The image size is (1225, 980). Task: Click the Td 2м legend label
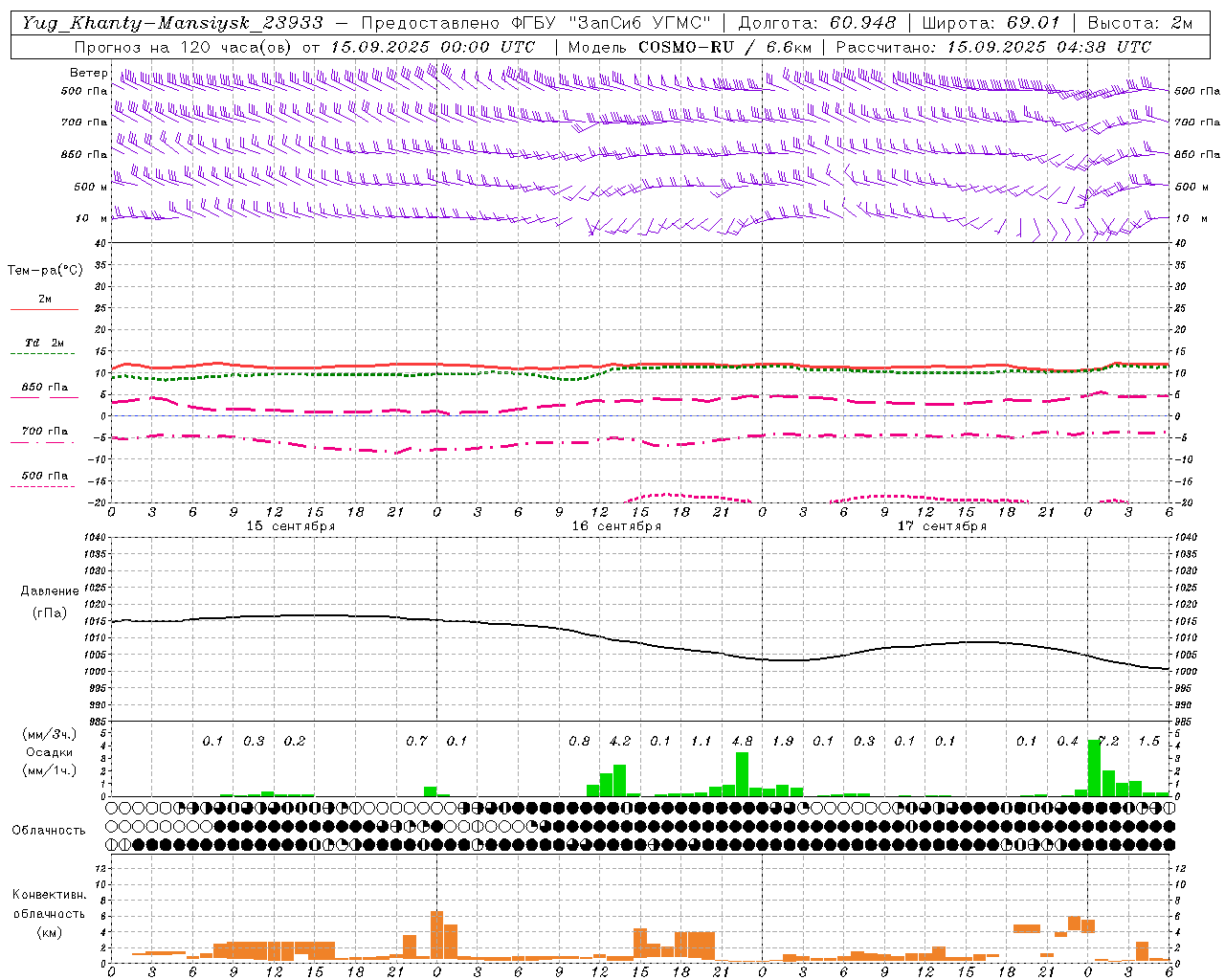tap(45, 343)
